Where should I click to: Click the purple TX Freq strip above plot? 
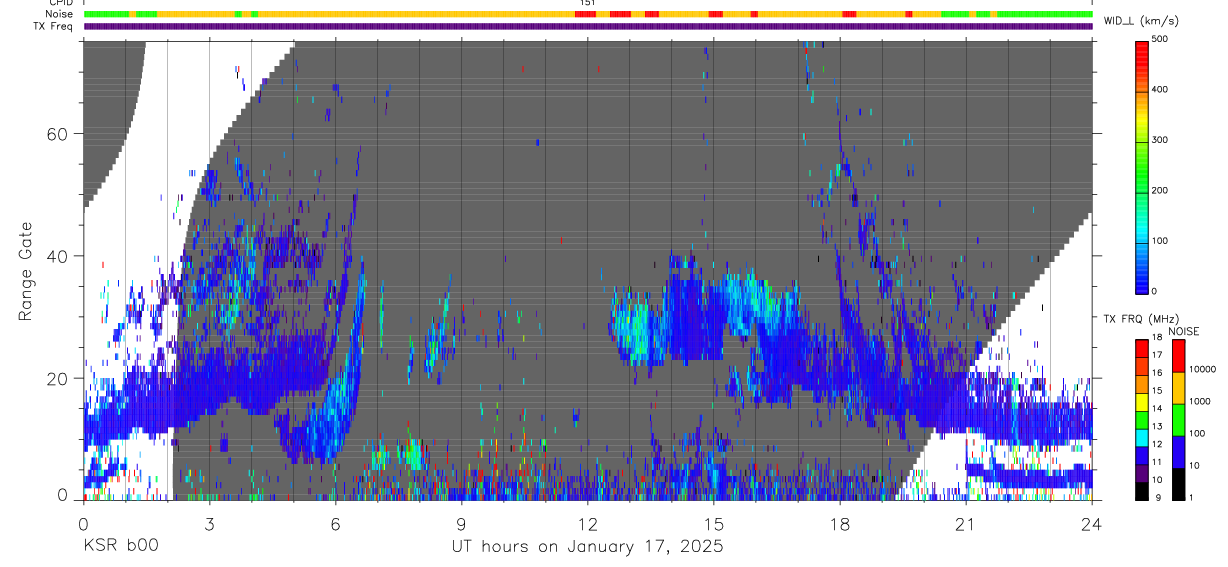pyautogui.click(x=588, y=26)
